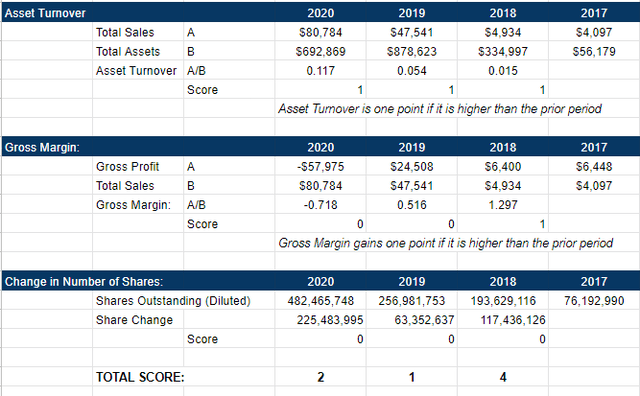Select 2020 diluted shares 482,465,748
Viewport: 640px width, 396px height.
[320, 301]
